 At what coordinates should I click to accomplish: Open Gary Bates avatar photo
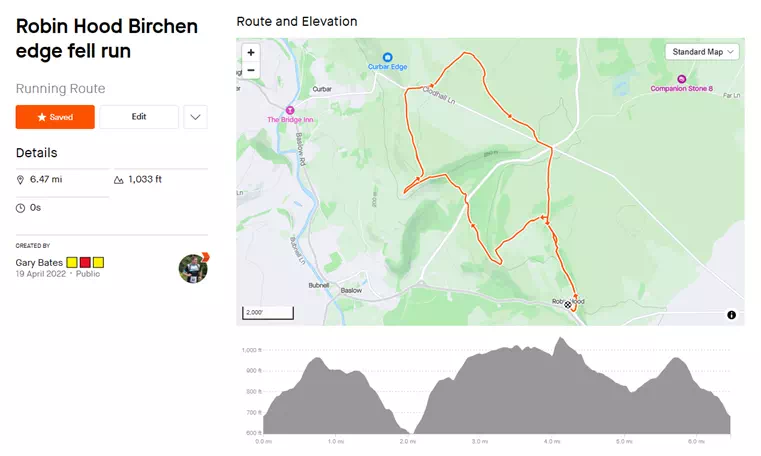[192, 268]
